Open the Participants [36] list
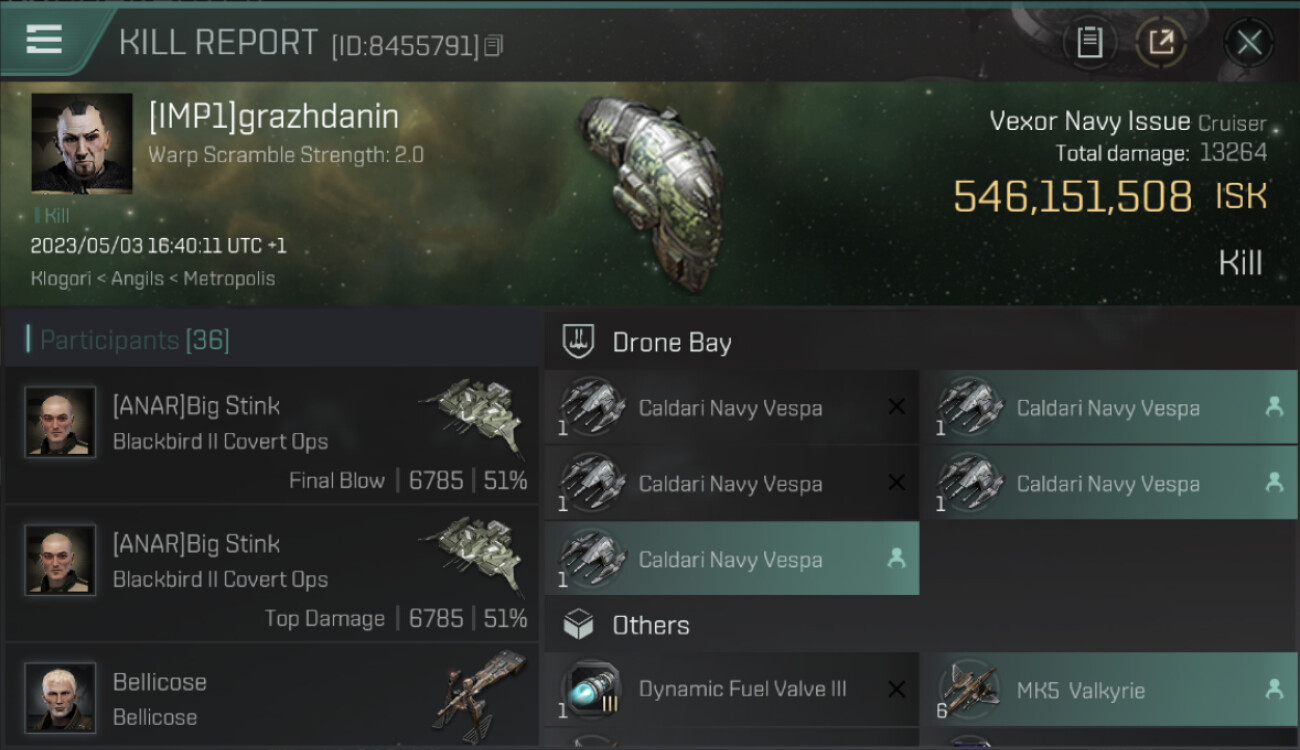Image resolution: width=1300 pixels, height=750 pixels. [135, 340]
